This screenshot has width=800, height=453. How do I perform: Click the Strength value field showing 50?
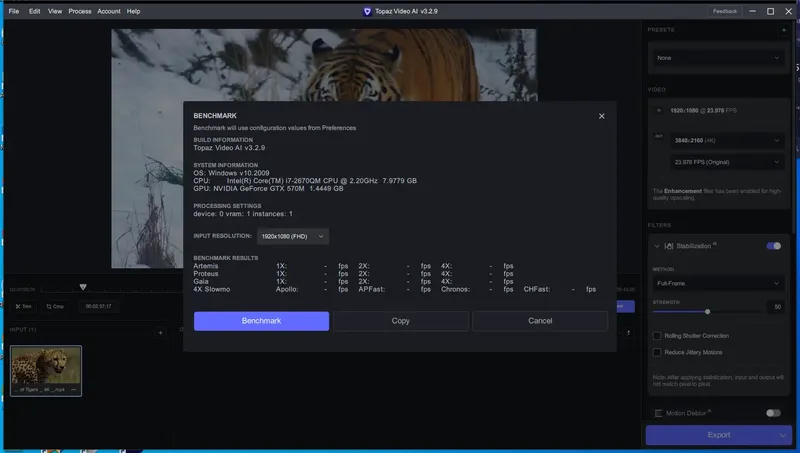coord(777,307)
